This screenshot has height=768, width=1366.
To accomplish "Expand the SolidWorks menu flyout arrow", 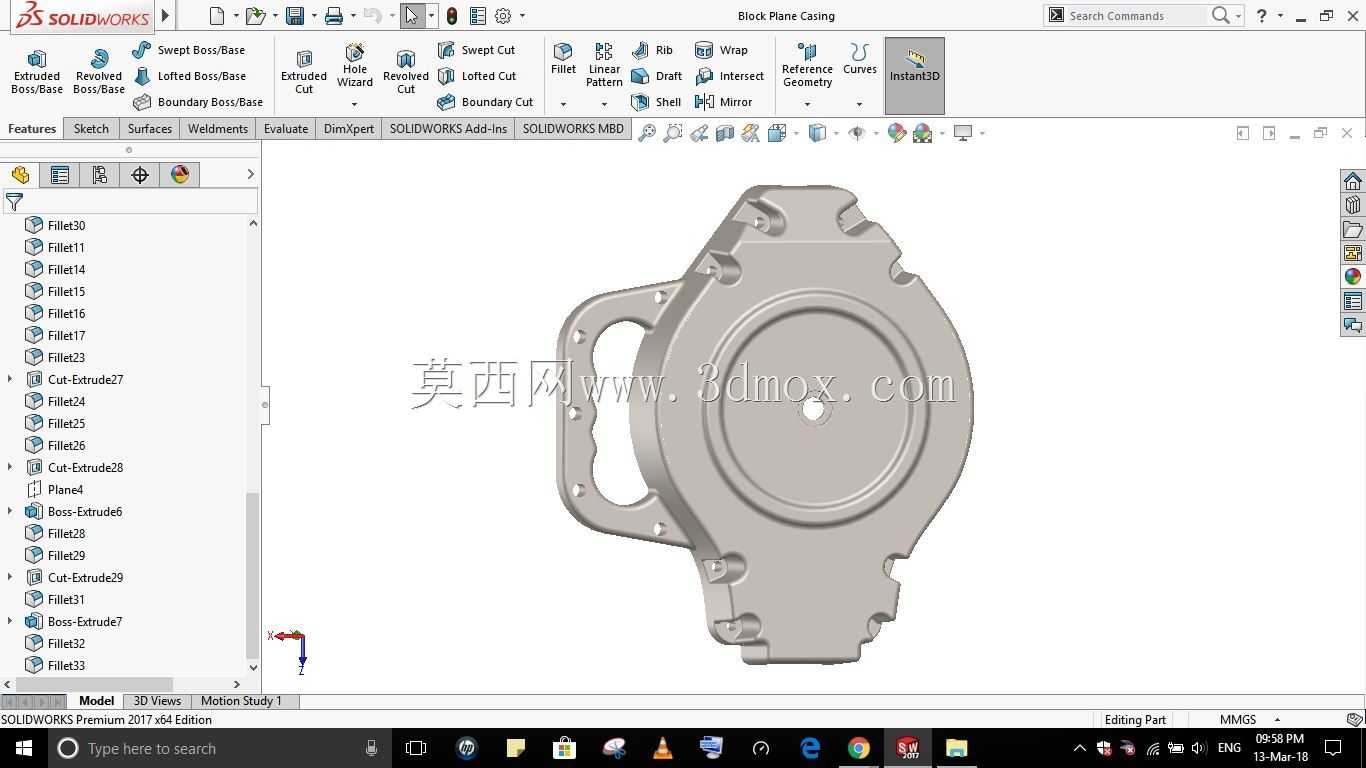I will (166, 16).
